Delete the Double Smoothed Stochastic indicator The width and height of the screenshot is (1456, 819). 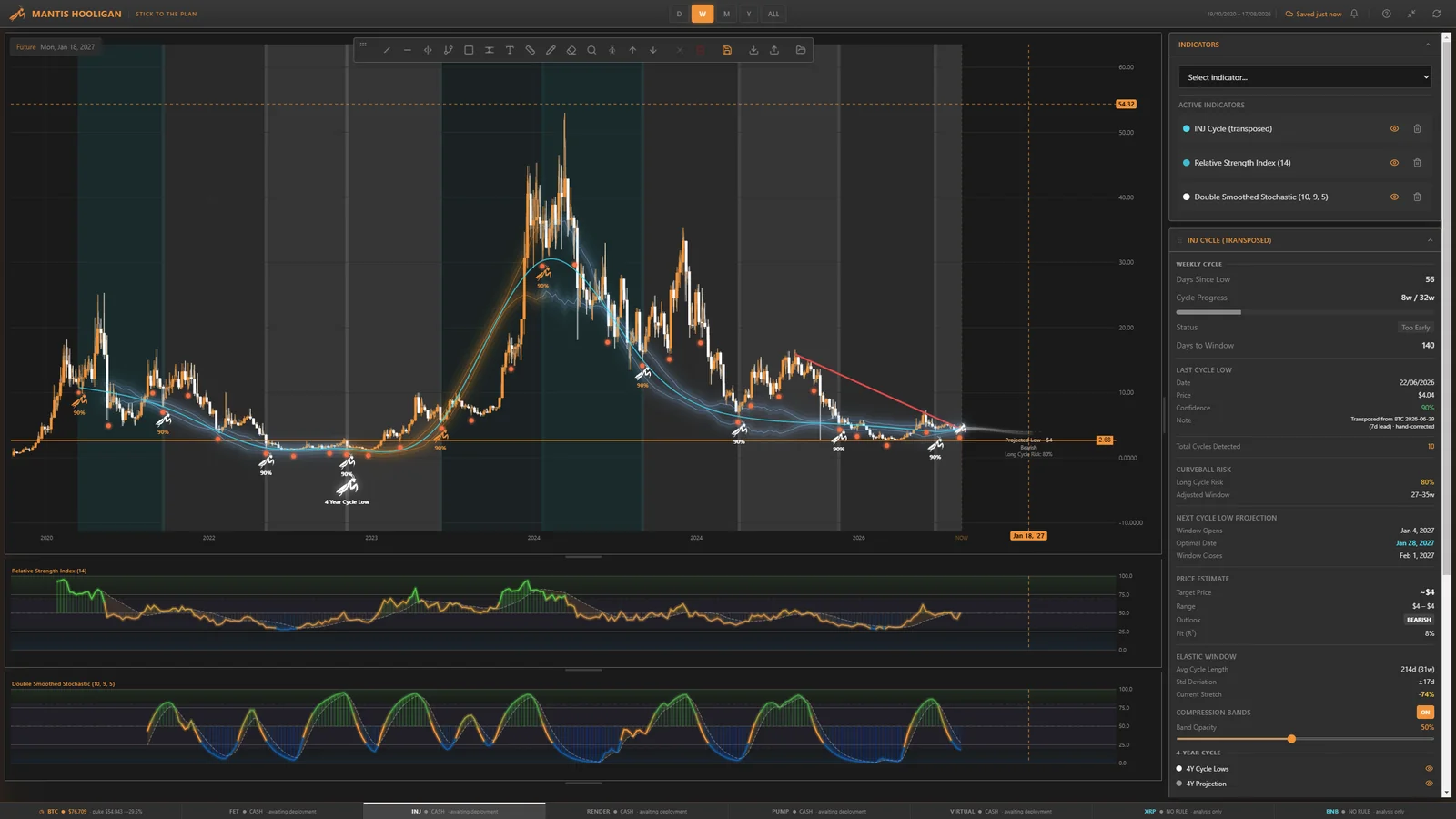point(1417,197)
